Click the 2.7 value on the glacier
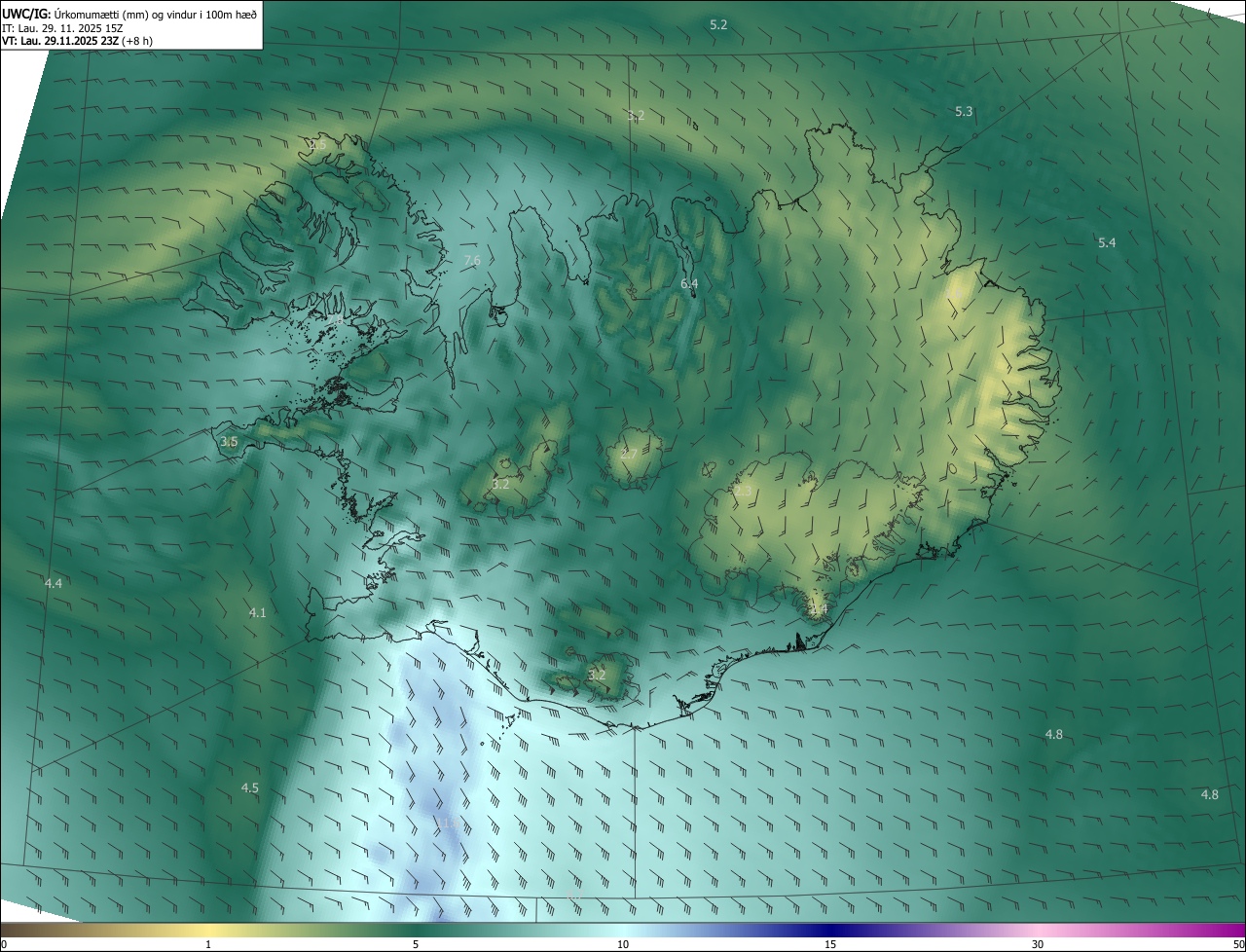The width and height of the screenshot is (1246, 952). pyautogui.click(x=629, y=454)
